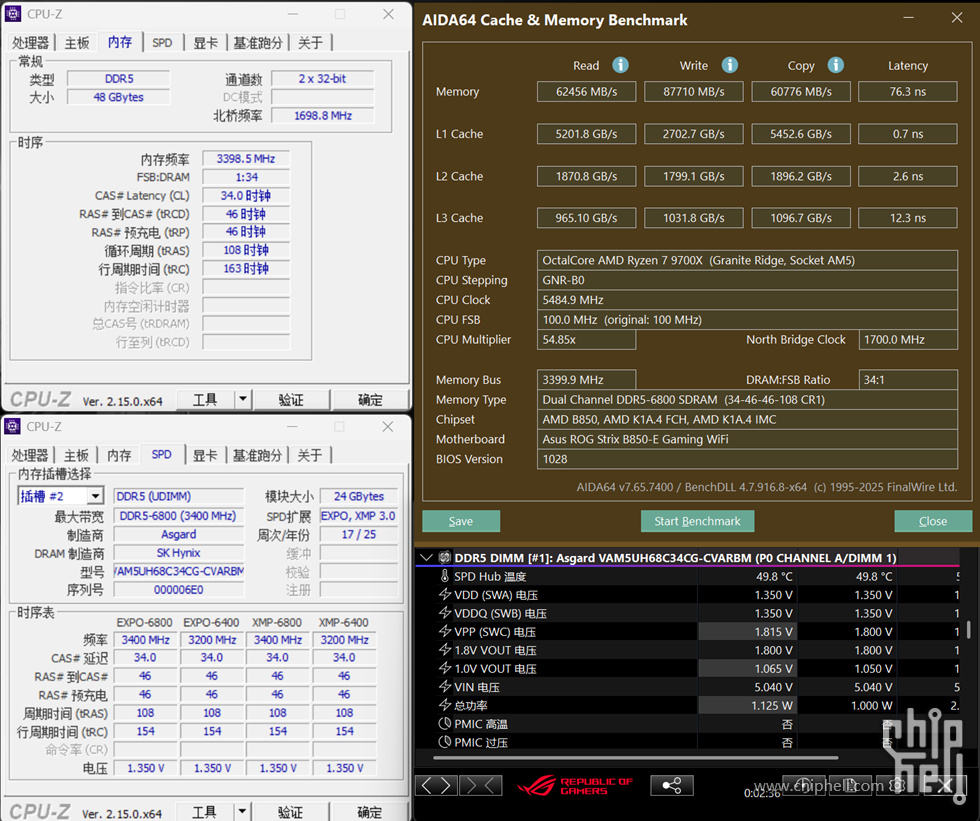Click the shrink-columns arrows button in sensor panel
Image resolution: width=980 pixels, height=821 pixels.
[481, 785]
